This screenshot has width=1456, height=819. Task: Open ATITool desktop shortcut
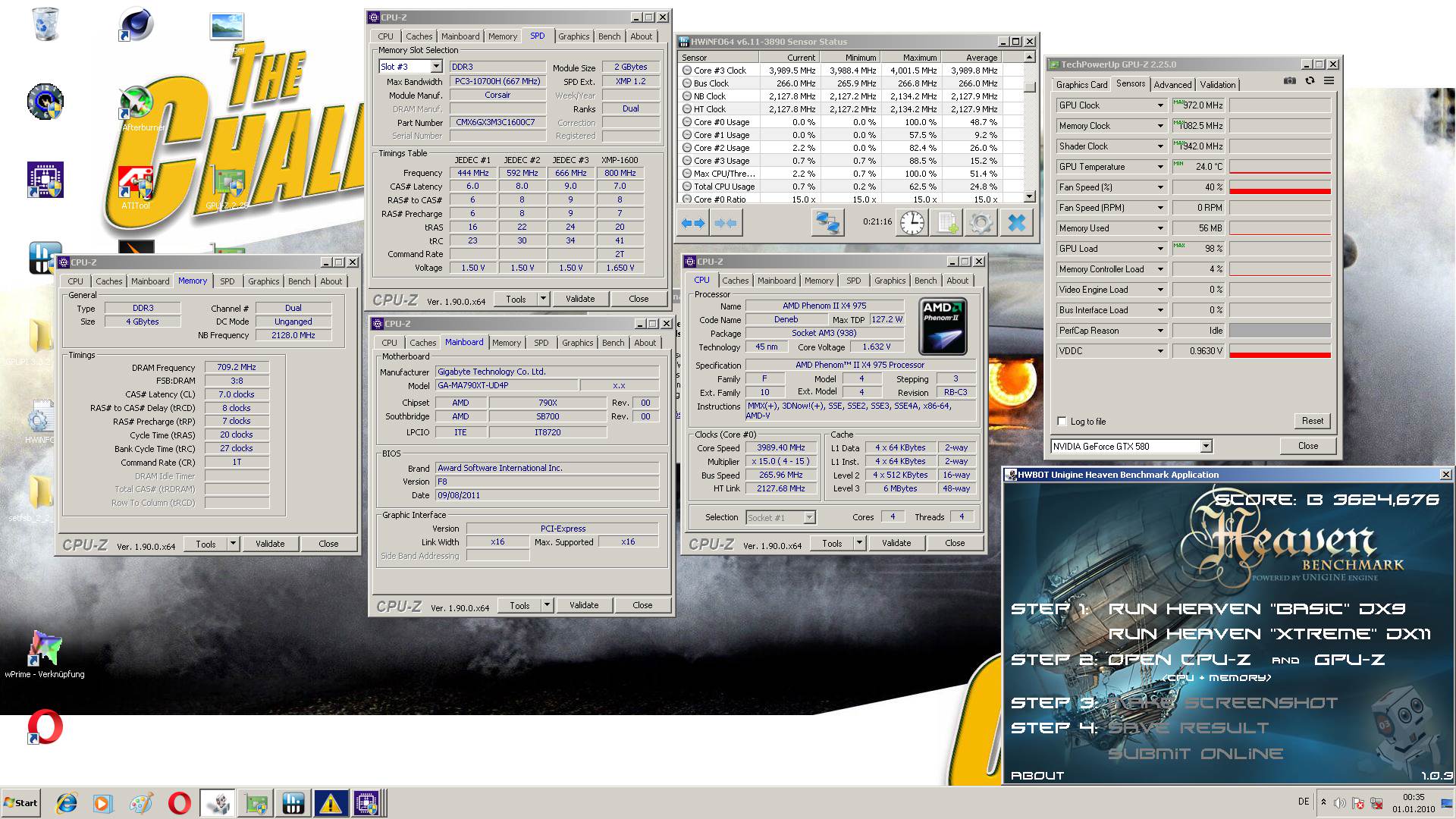(x=136, y=186)
